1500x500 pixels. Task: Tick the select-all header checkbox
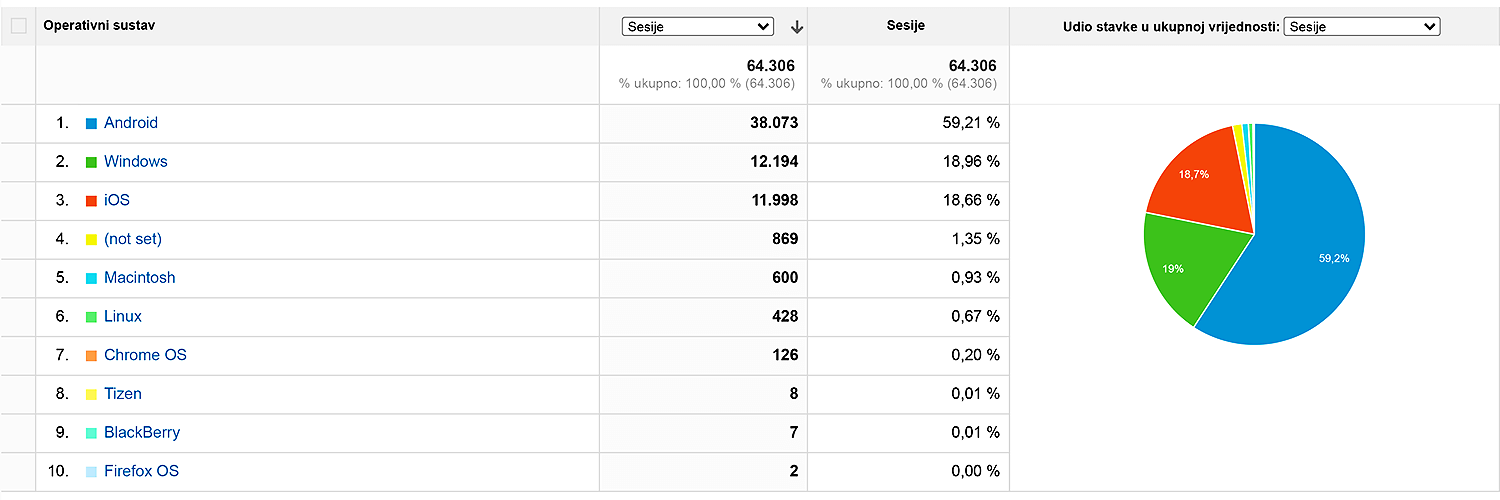coord(19,26)
